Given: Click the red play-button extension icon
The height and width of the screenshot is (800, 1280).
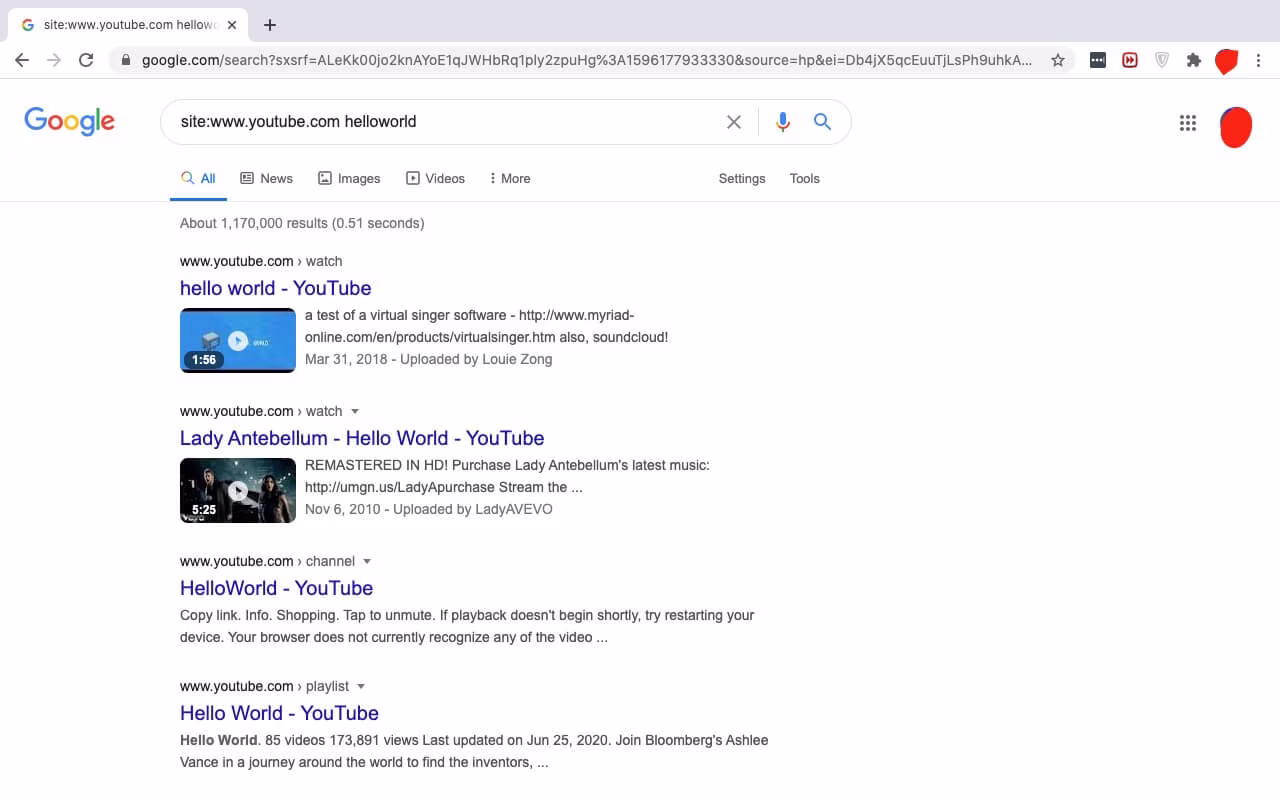Looking at the screenshot, I should click(1130, 60).
